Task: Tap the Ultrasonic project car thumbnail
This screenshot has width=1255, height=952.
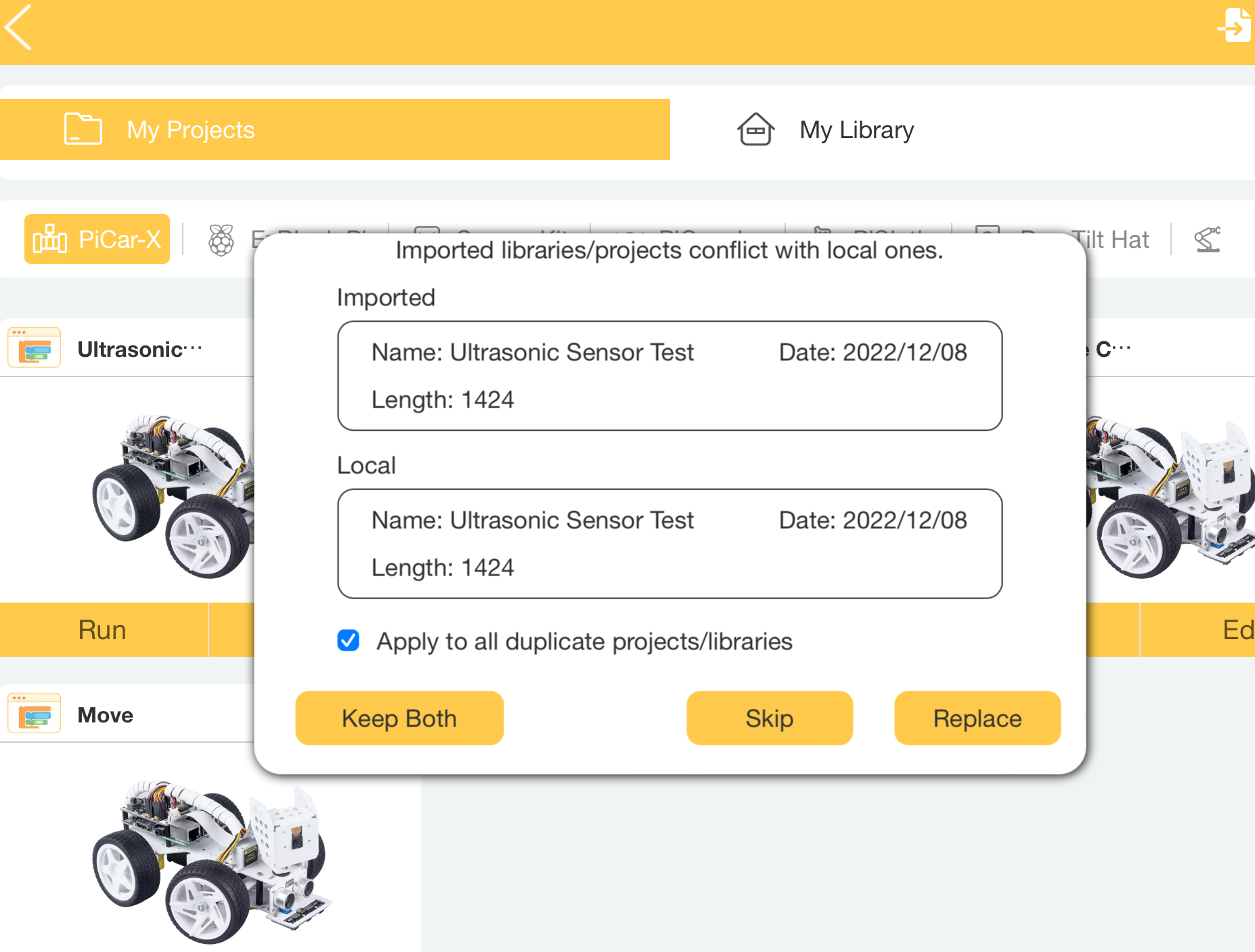Action: (173, 496)
